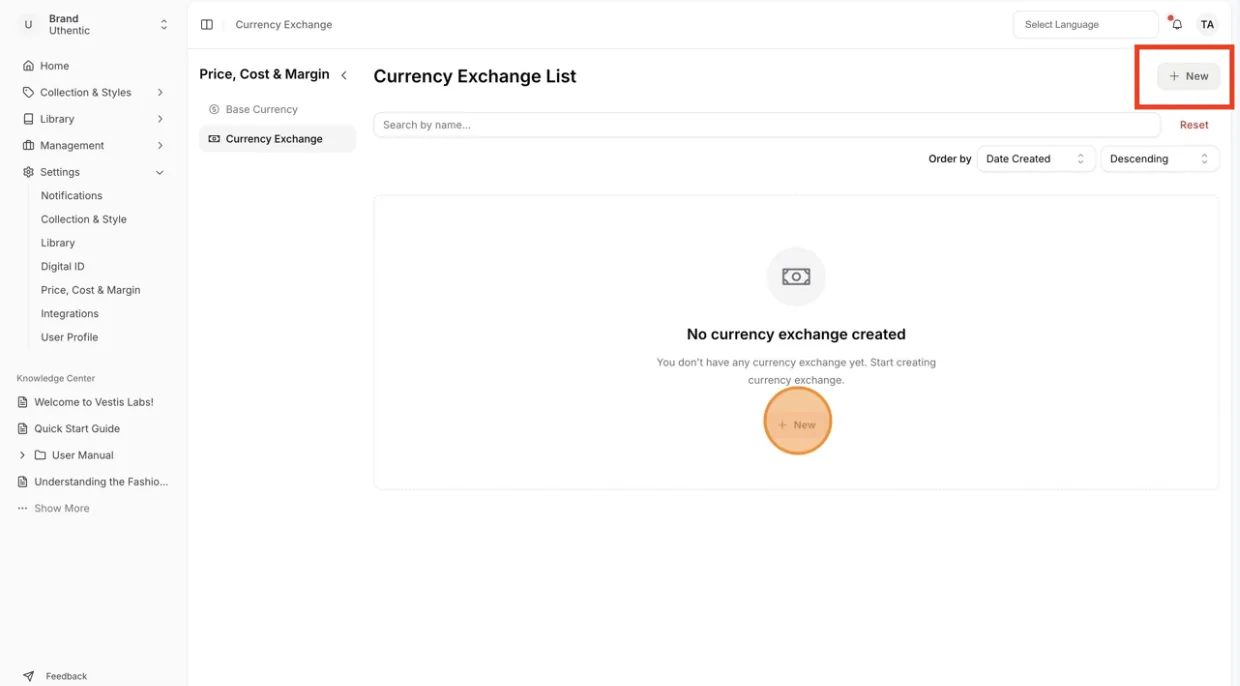Screen dimensions: 1240x686
Task: Click the U brand logo badge
Action: click(28, 25)
